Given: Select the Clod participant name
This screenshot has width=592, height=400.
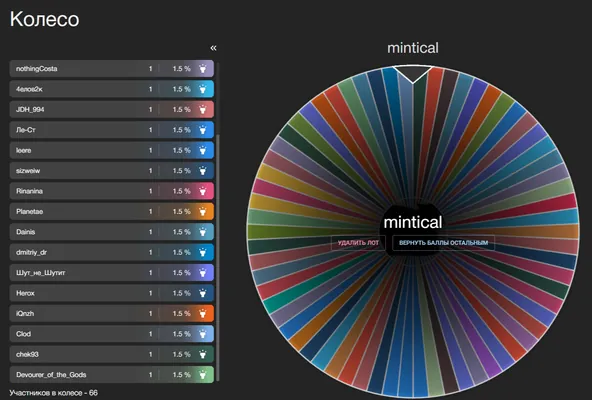Looking at the screenshot, I should pyautogui.click(x=23, y=334).
